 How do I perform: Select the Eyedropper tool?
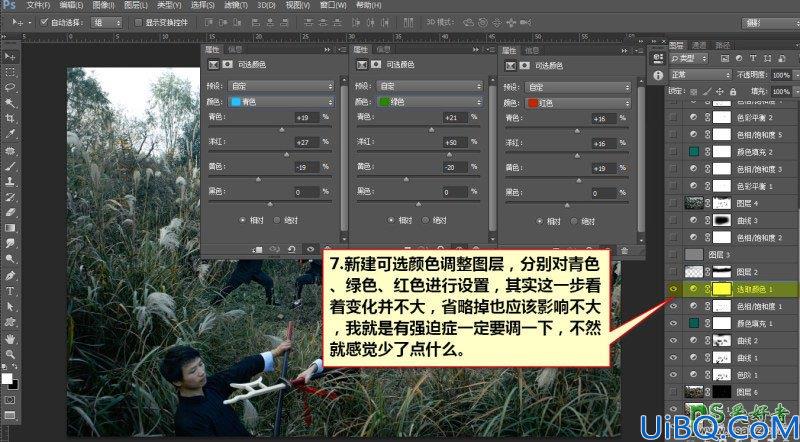point(10,134)
